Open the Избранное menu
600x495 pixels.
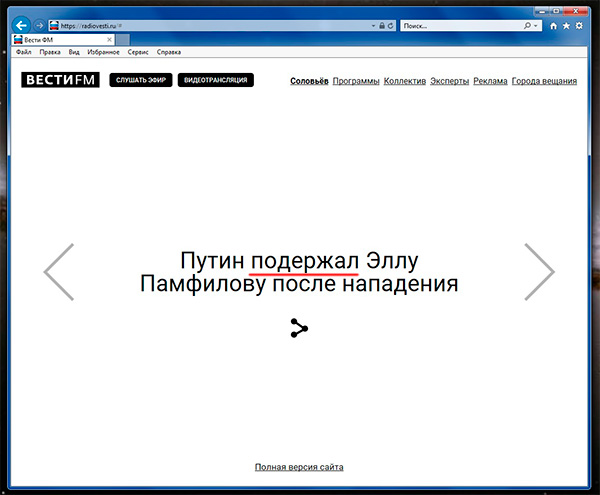coord(103,51)
